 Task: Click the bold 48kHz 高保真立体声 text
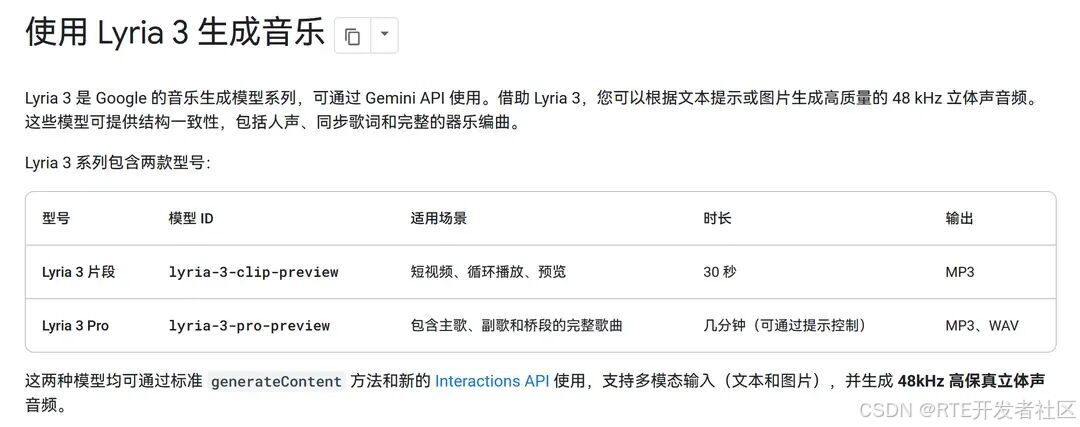point(971,381)
